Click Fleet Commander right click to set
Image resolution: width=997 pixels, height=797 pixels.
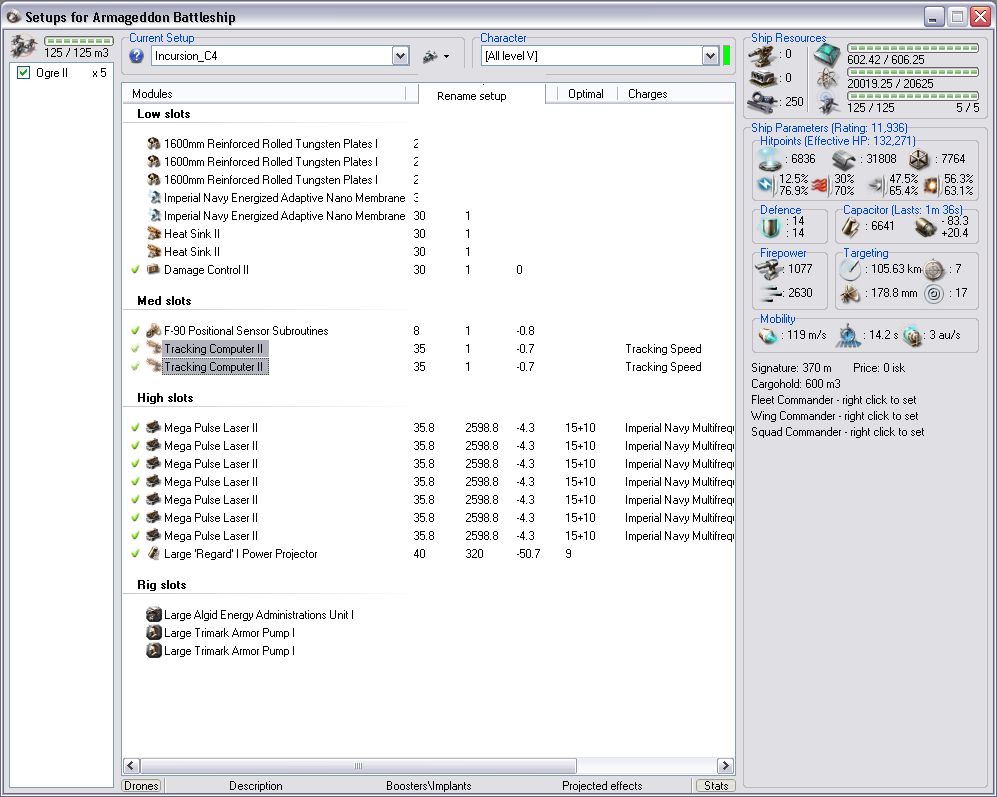(833, 400)
